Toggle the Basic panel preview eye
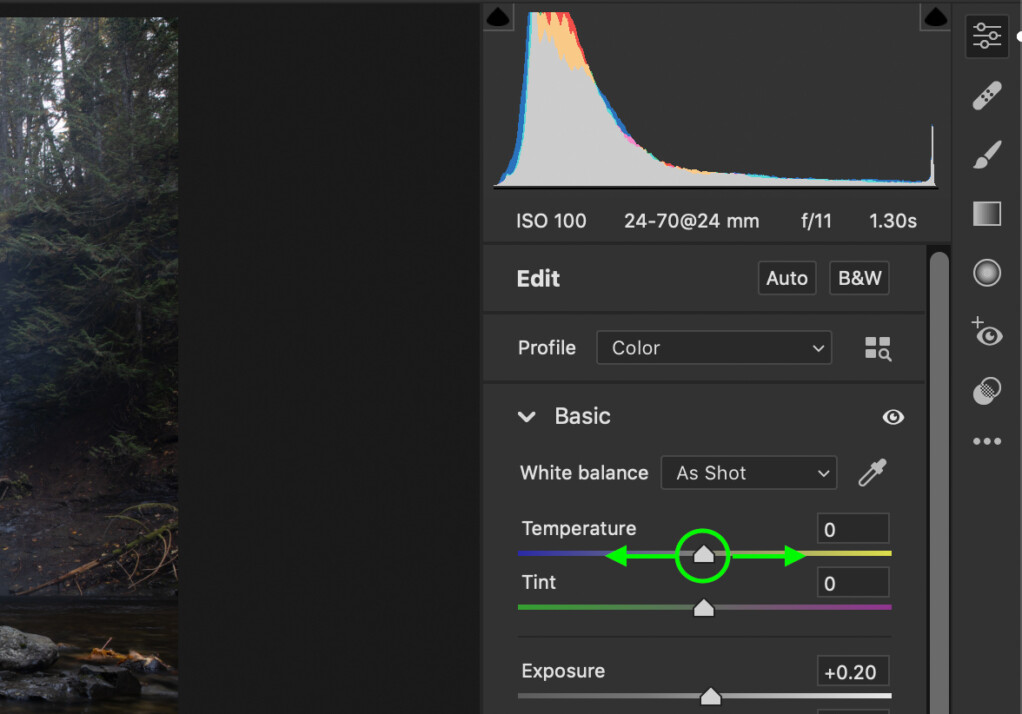Viewport: 1022px width, 714px height. 893,417
